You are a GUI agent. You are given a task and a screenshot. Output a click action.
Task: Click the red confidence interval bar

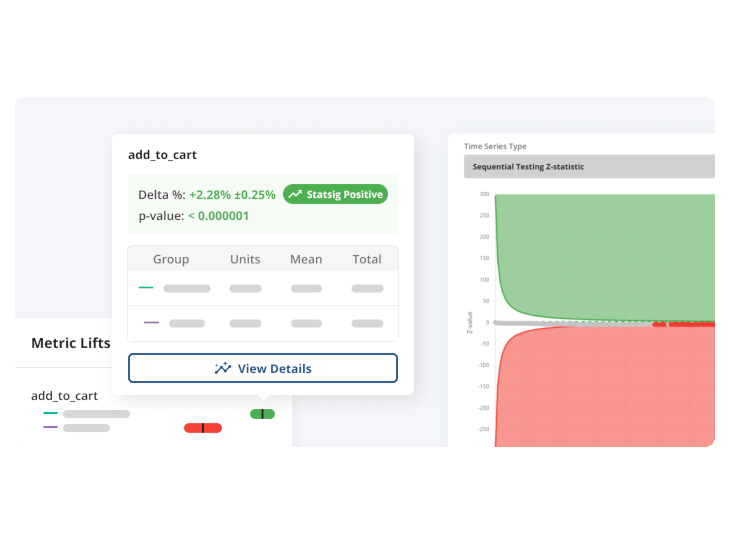tap(203, 428)
